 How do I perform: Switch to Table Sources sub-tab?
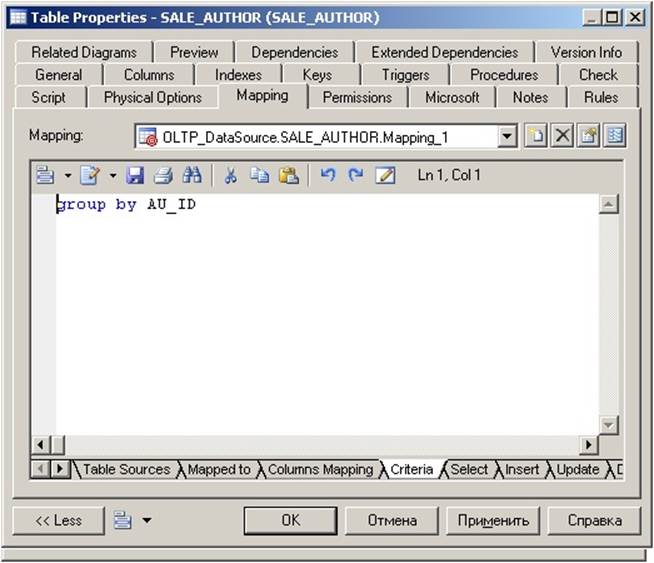(126, 470)
